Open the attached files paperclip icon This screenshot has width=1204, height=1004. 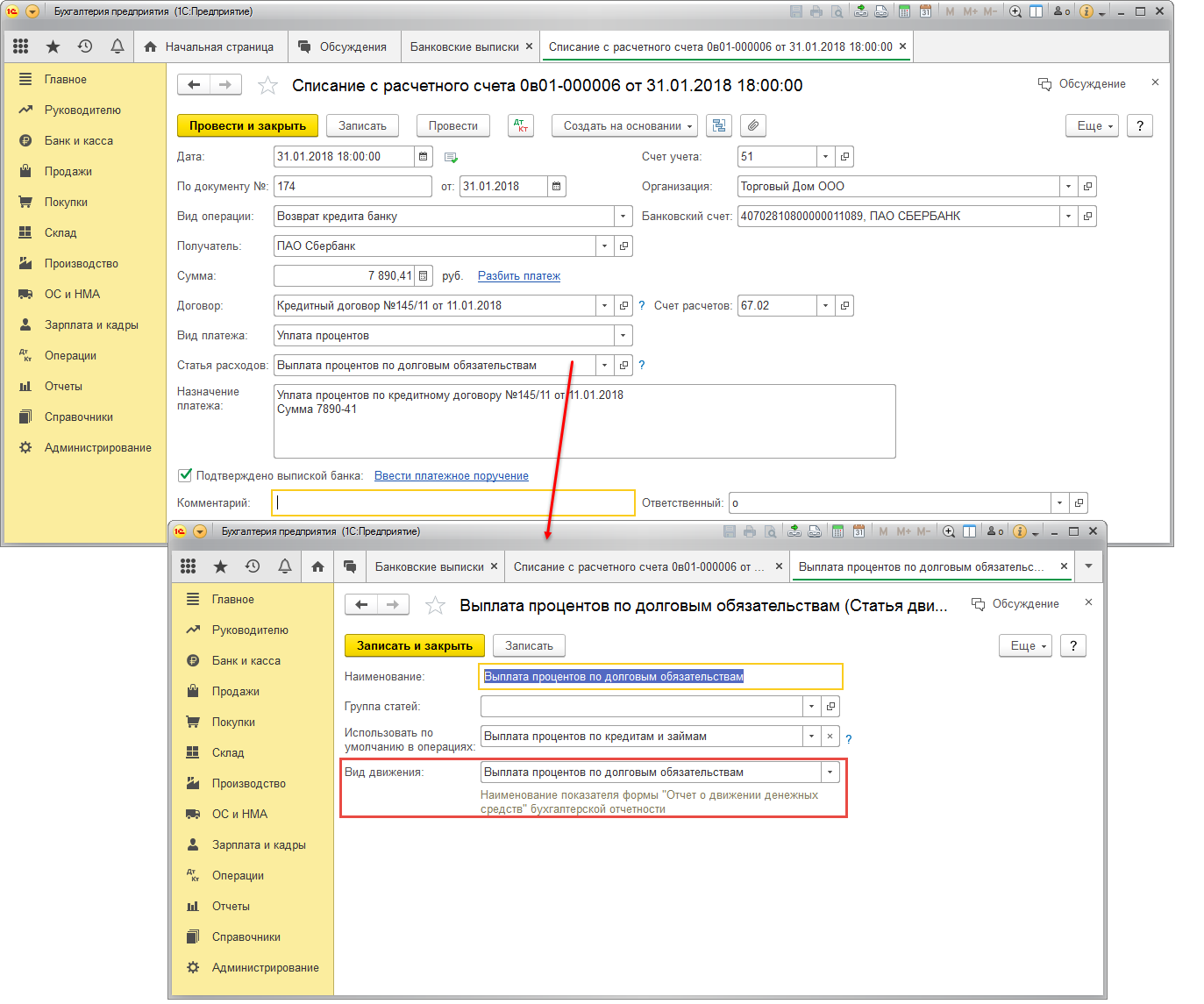click(753, 125)
